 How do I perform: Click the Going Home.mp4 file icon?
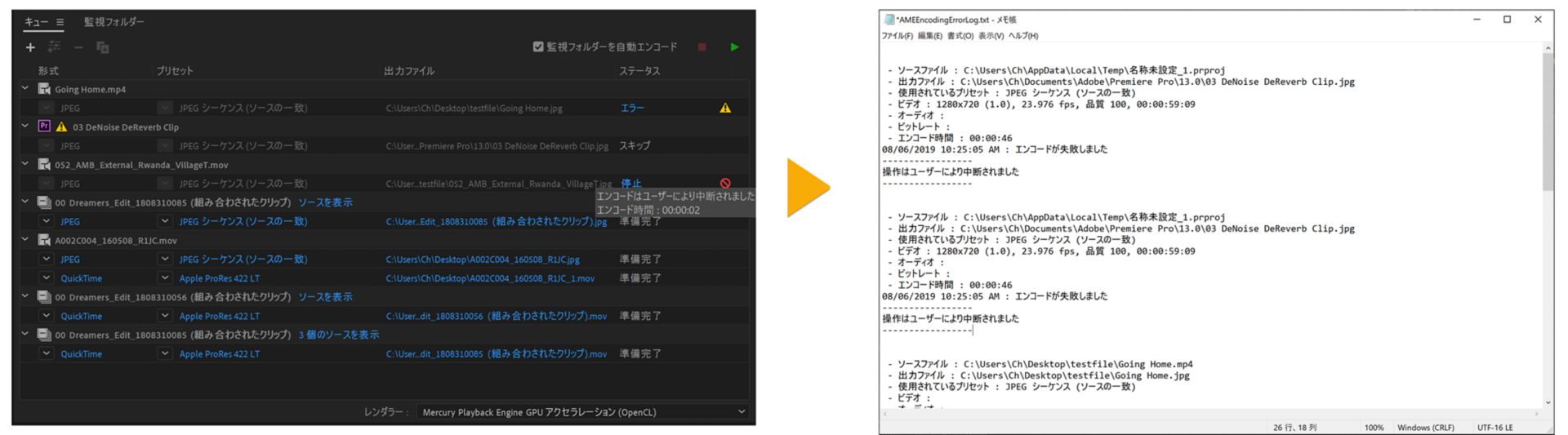point(45,89)
